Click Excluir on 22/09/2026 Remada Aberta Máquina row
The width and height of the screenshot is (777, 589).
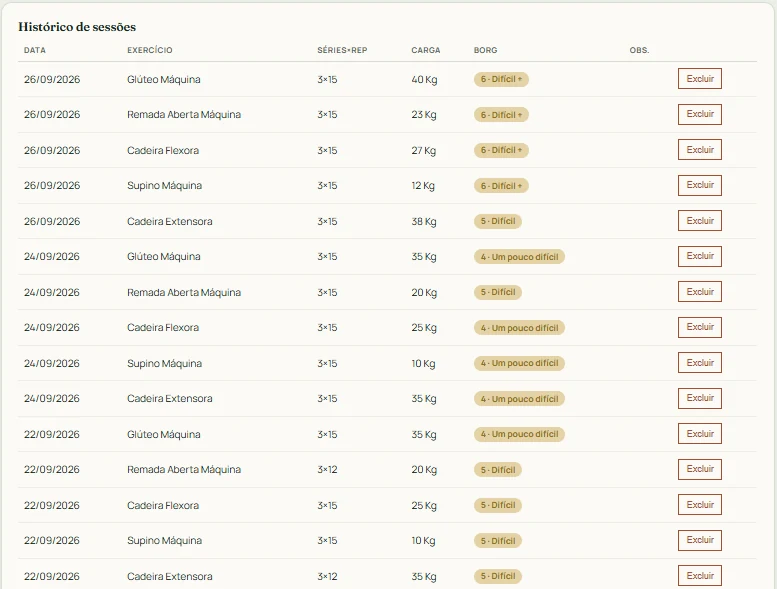[700, 469]
